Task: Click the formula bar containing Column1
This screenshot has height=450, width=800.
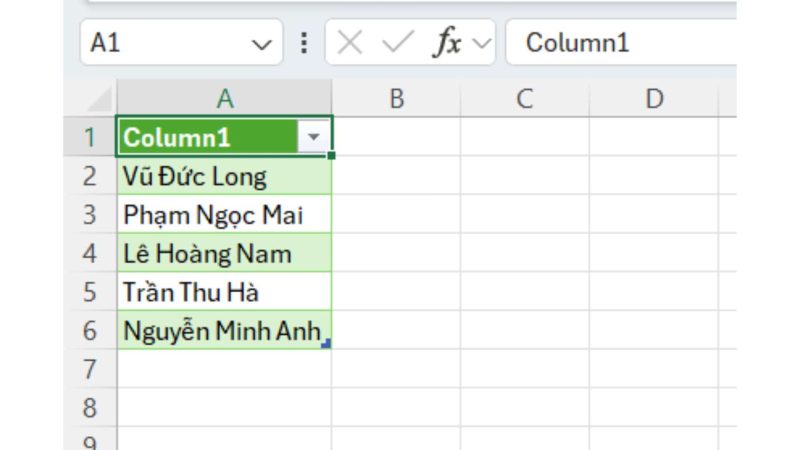Action: click(621, 42)
